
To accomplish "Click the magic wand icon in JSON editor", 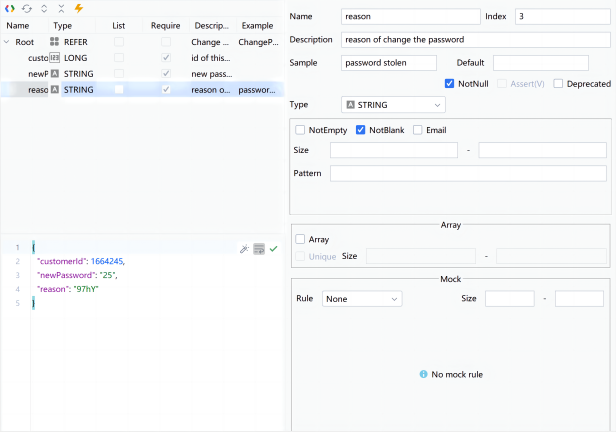I will pos(244,248).
